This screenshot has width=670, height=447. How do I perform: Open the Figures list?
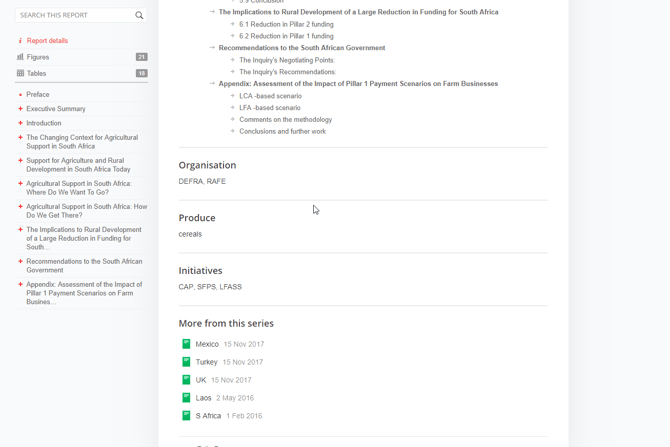[x=38, y=57]
